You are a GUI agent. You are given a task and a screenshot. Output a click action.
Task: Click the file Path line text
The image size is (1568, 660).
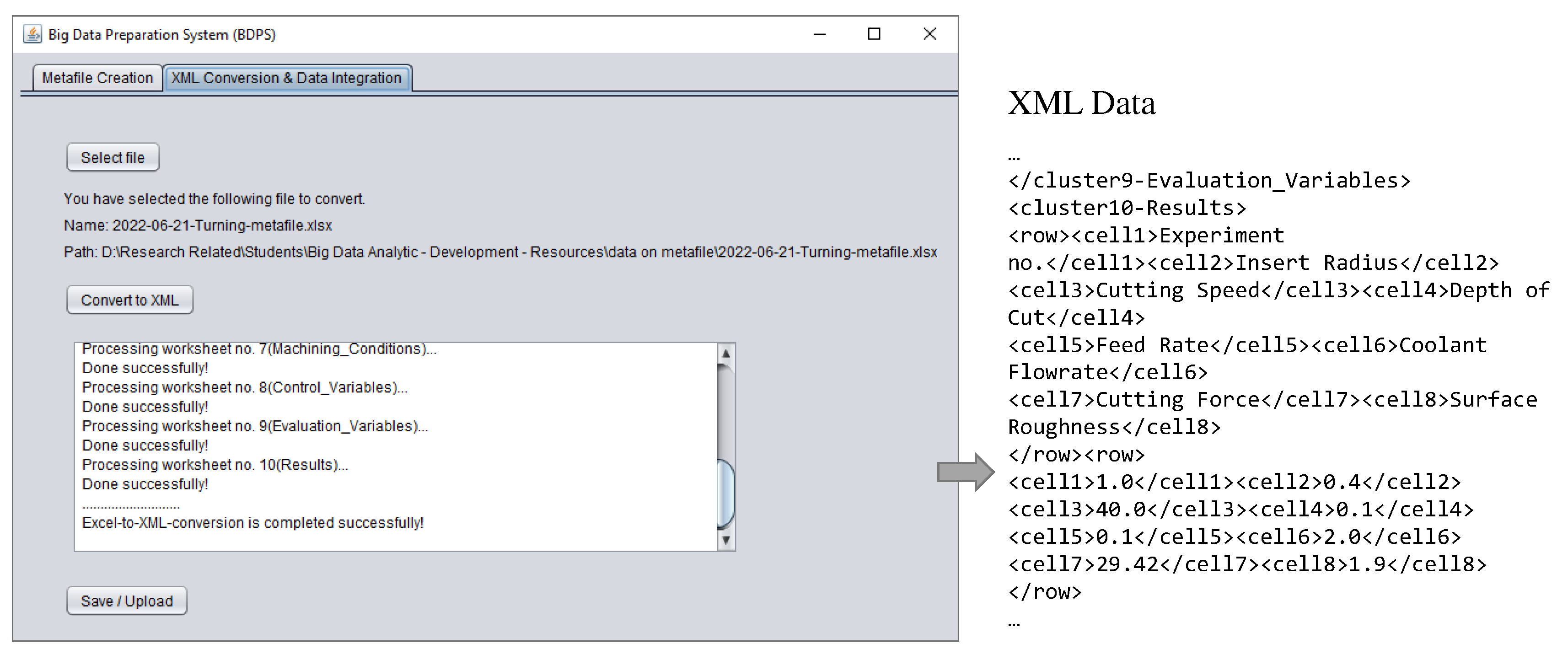pos(500,252)
